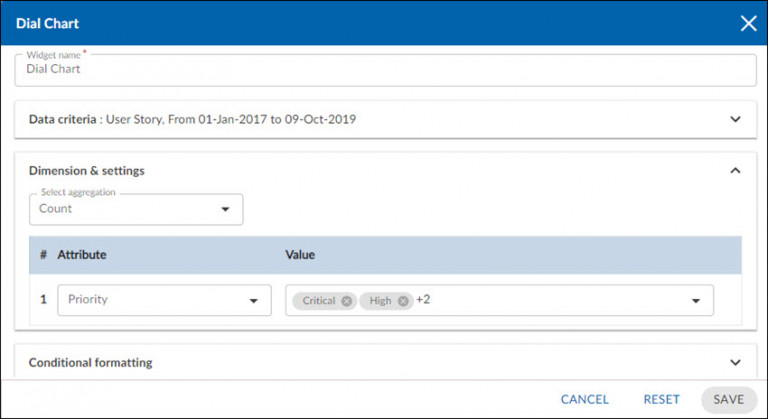Click the Widget name text field
768x419 pixels.
point(384,70)
